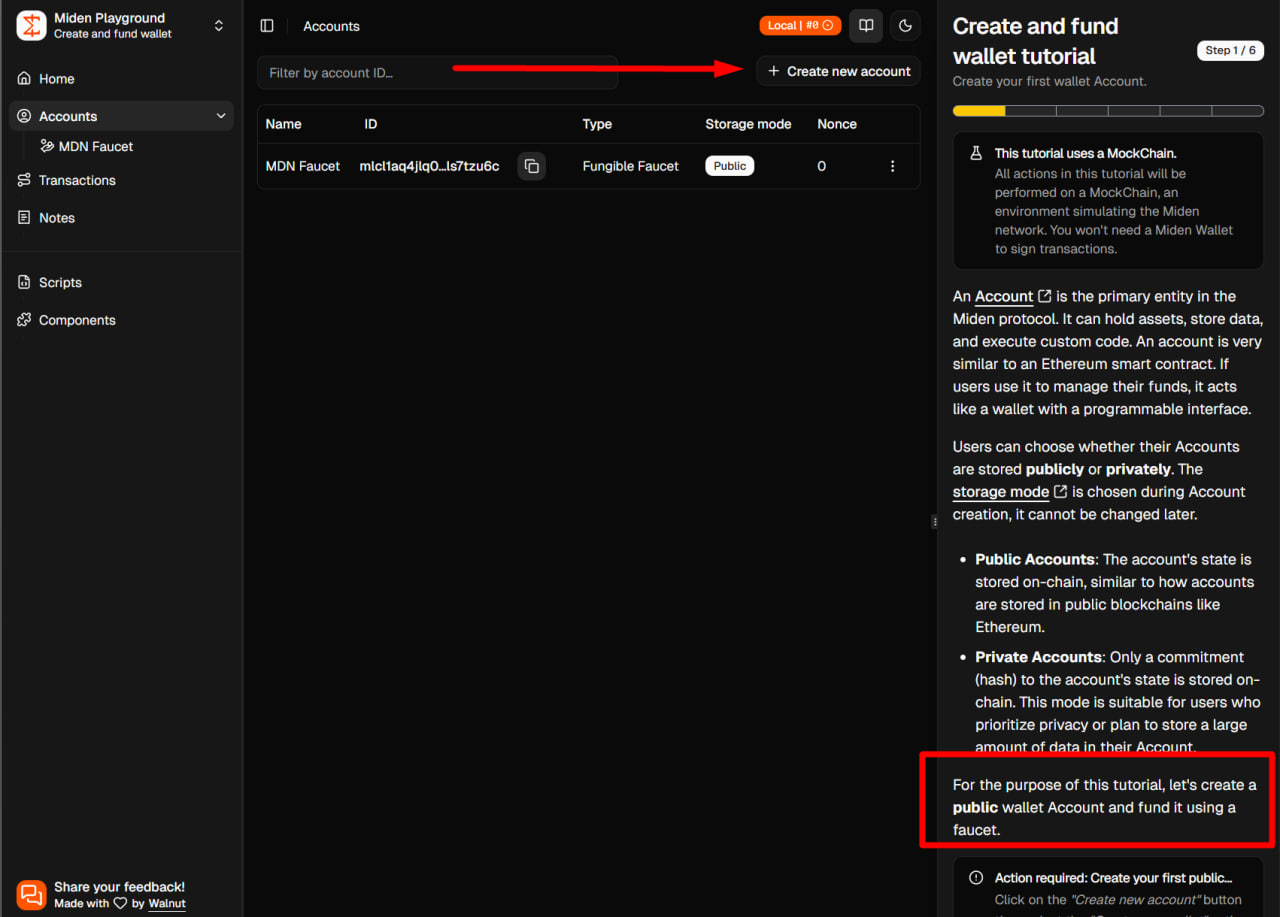Toggle the sidebar panel icon
The width and height of the screenshot is (1280, 917).
[x=267, y=26]
